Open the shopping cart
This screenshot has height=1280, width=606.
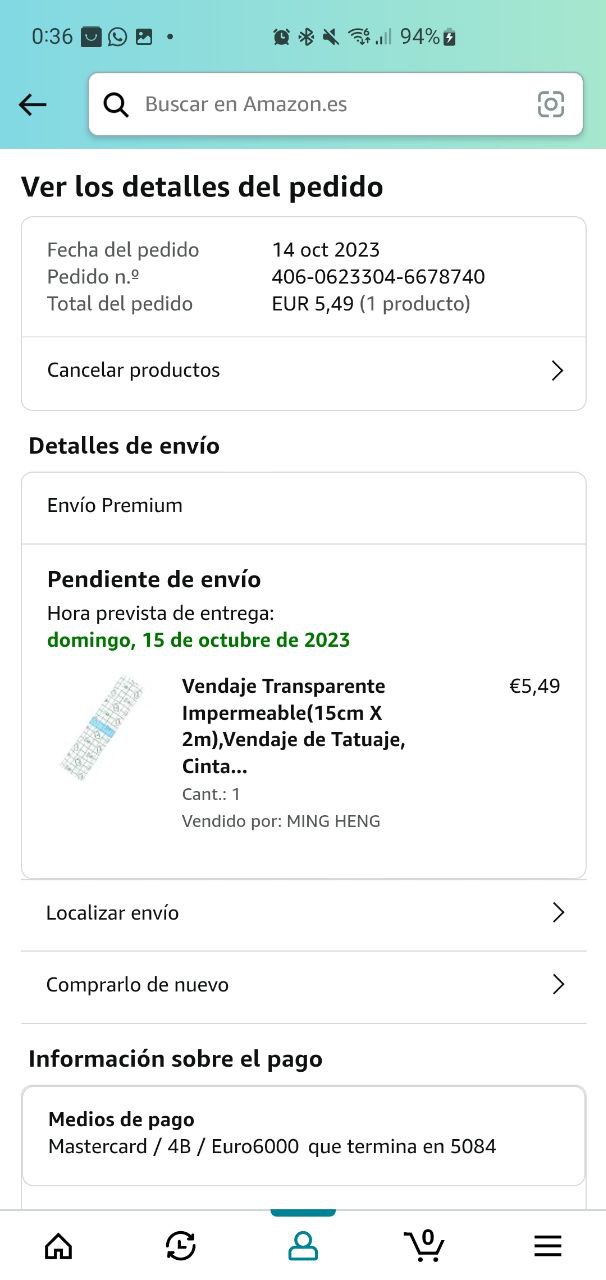[424, 1244]
